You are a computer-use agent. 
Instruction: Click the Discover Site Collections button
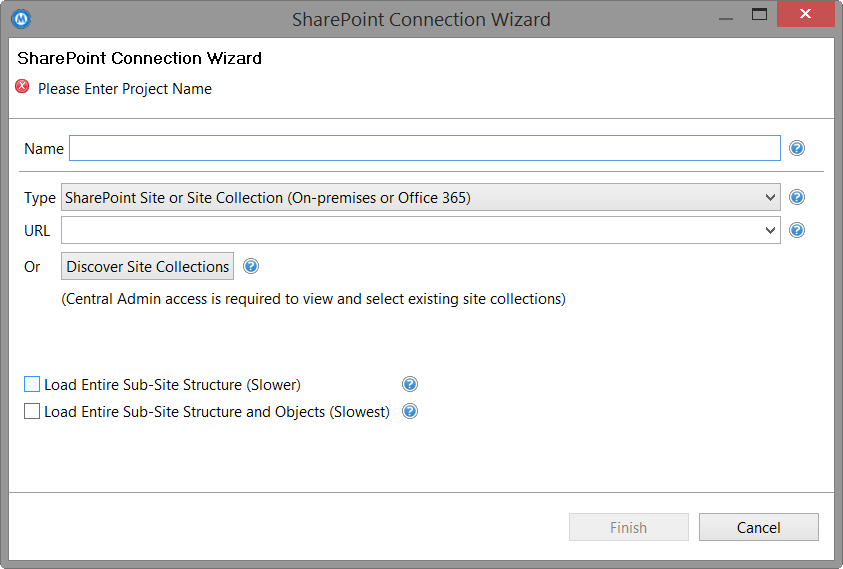(x=147, y=266)
